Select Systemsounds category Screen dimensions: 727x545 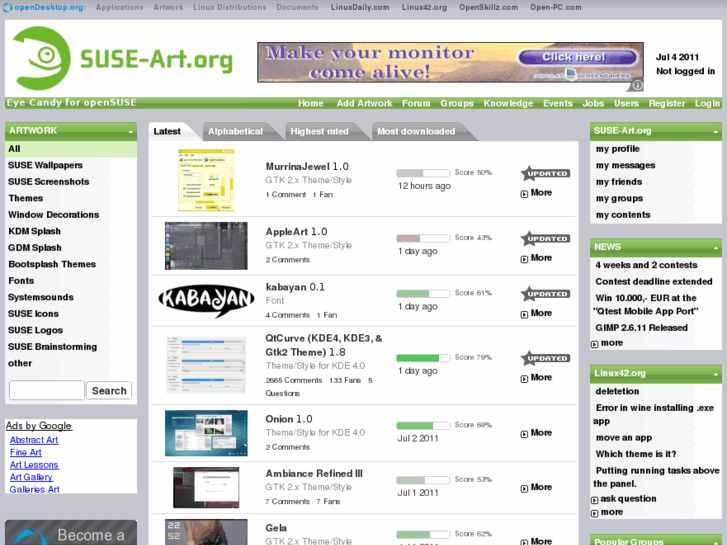coord(41,297)
